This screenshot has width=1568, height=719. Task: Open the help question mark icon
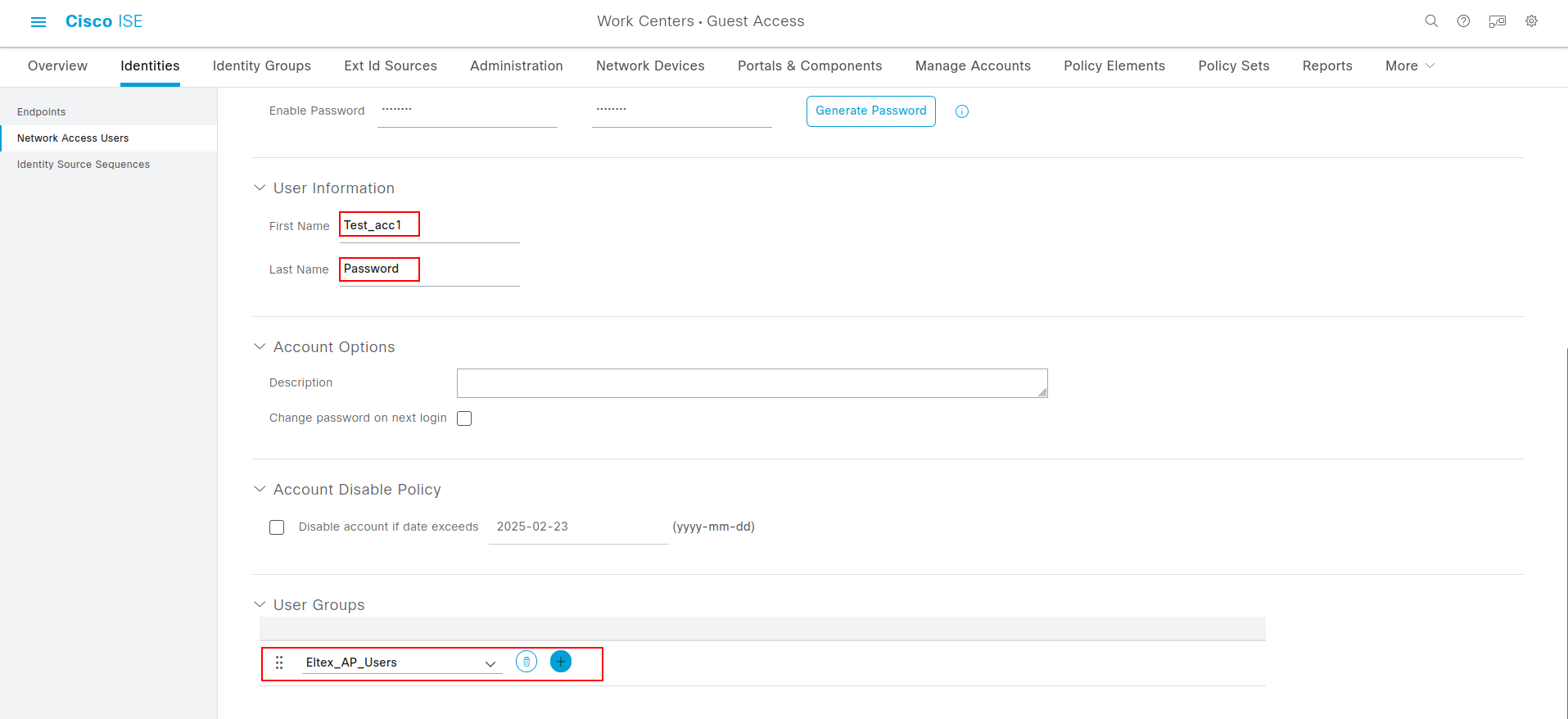(x=1463, y=21)
